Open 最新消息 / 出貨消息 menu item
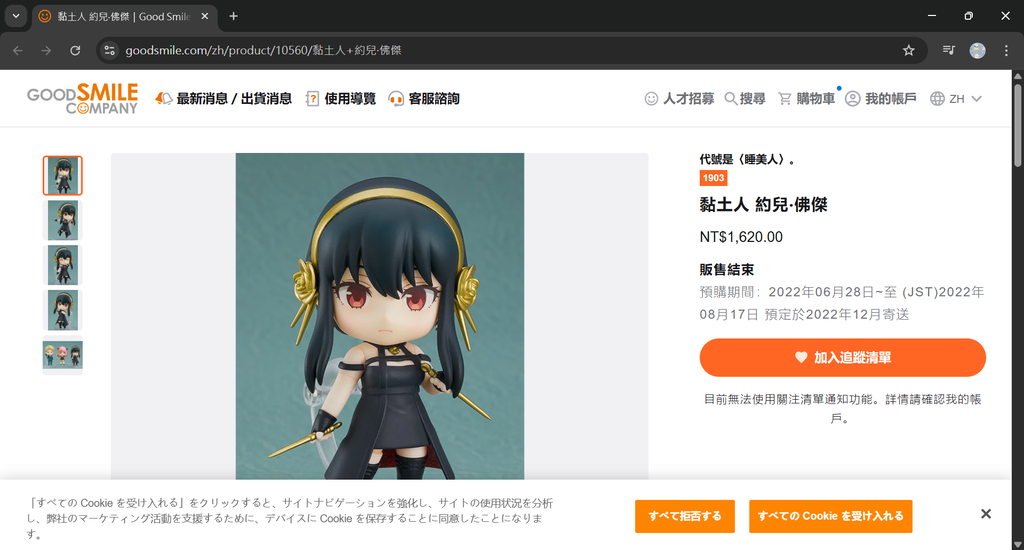The height and width of the screenshot is (550, 1024). point(223,99)
